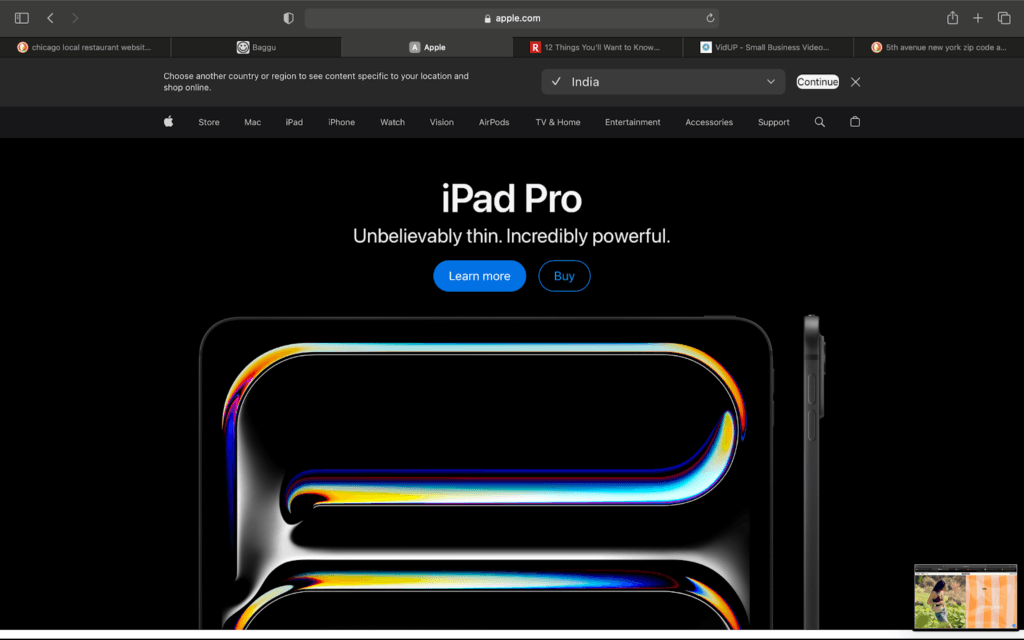
Task: Open the Store menu
Action: (209, 122)
